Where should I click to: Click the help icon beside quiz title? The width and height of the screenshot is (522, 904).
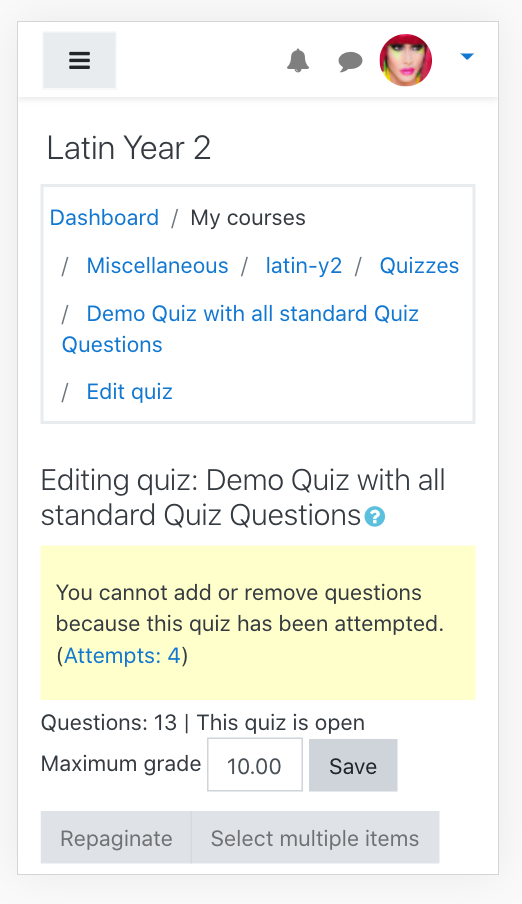pos(375,517)
